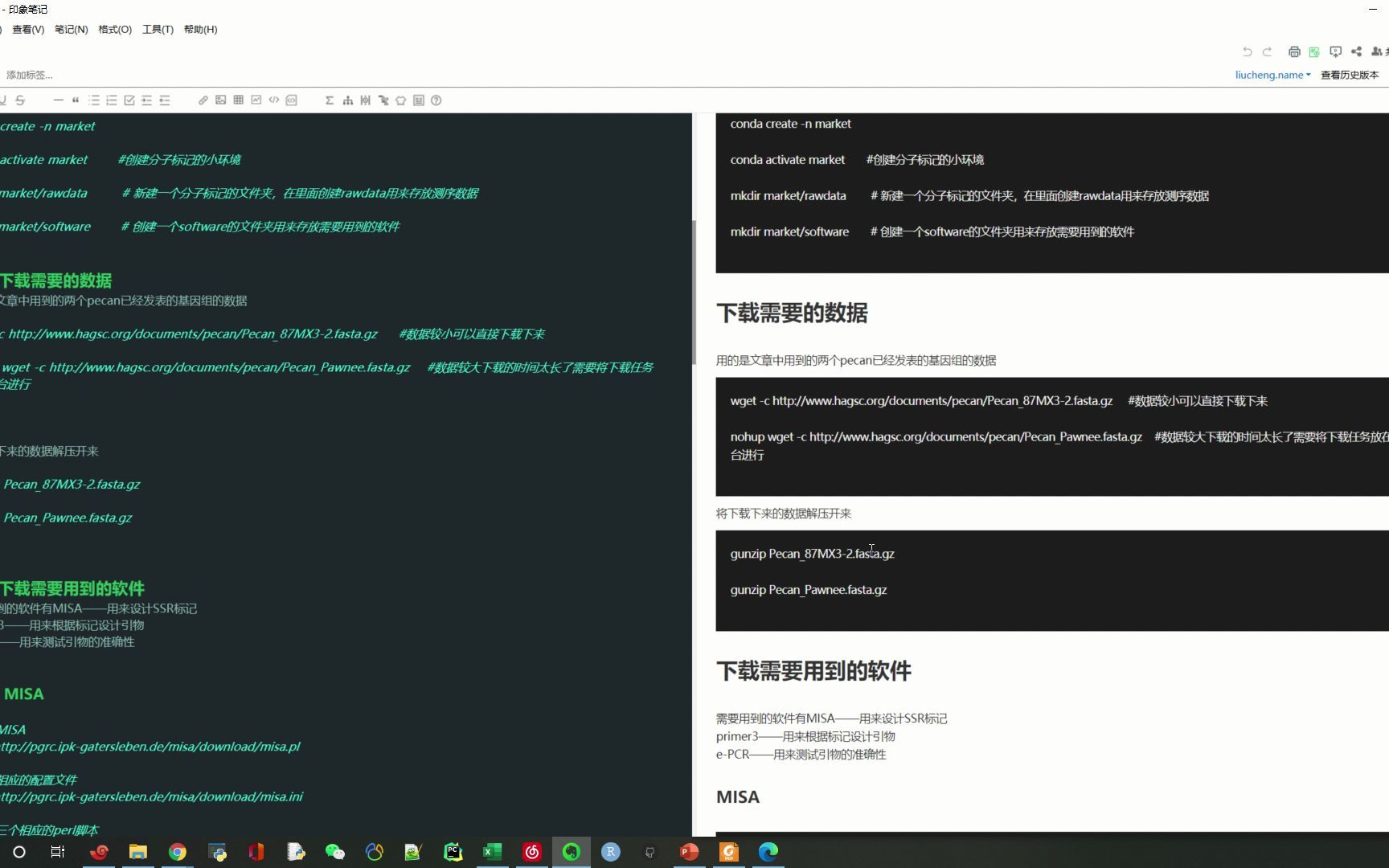Insert a sequence diagram
Screen dimensions: 1389x868
[365, 100]
